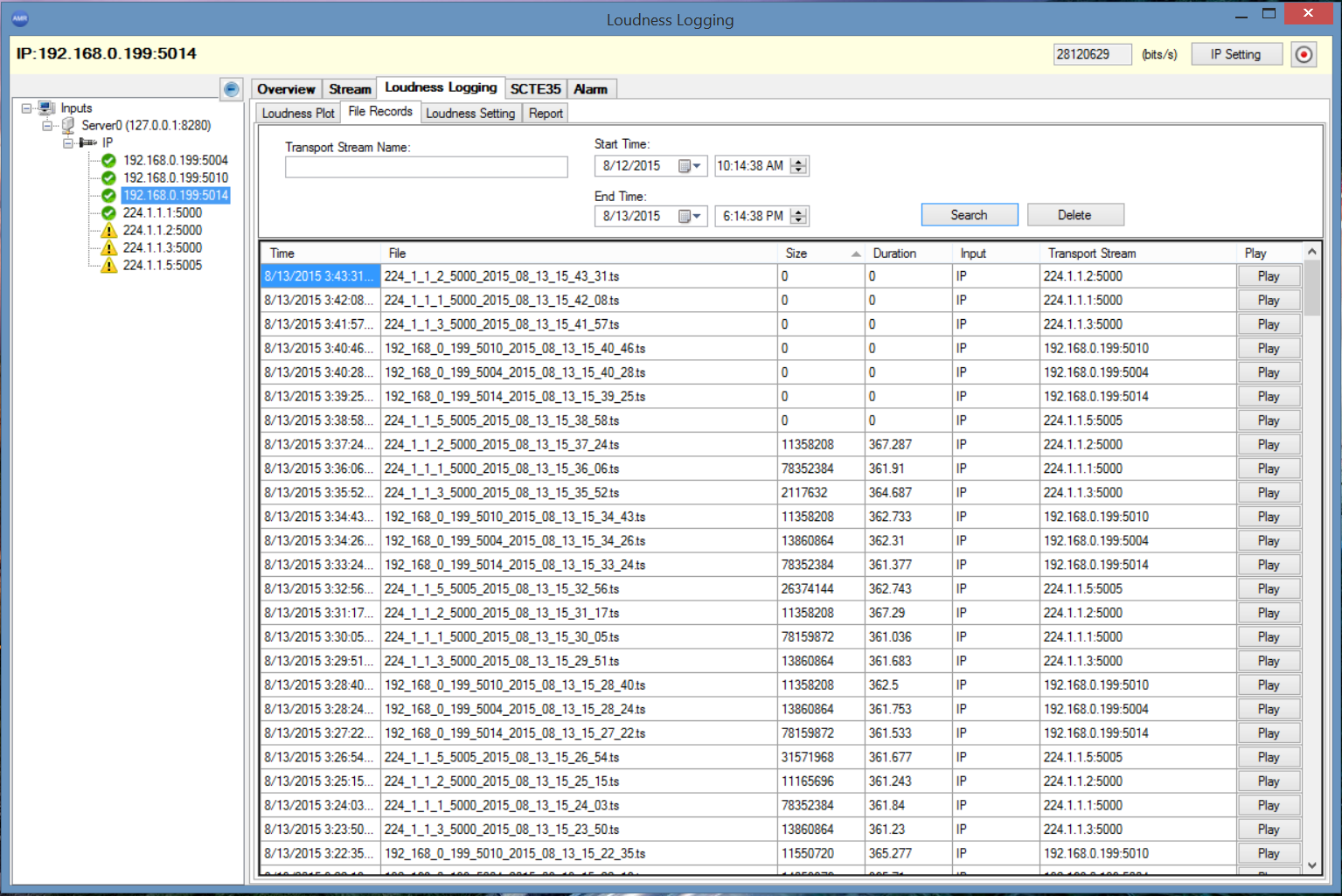Click green check icon for 192.168.0.199:5004
This screenshot has width=1342, height=896.
(x=108, y=161)
